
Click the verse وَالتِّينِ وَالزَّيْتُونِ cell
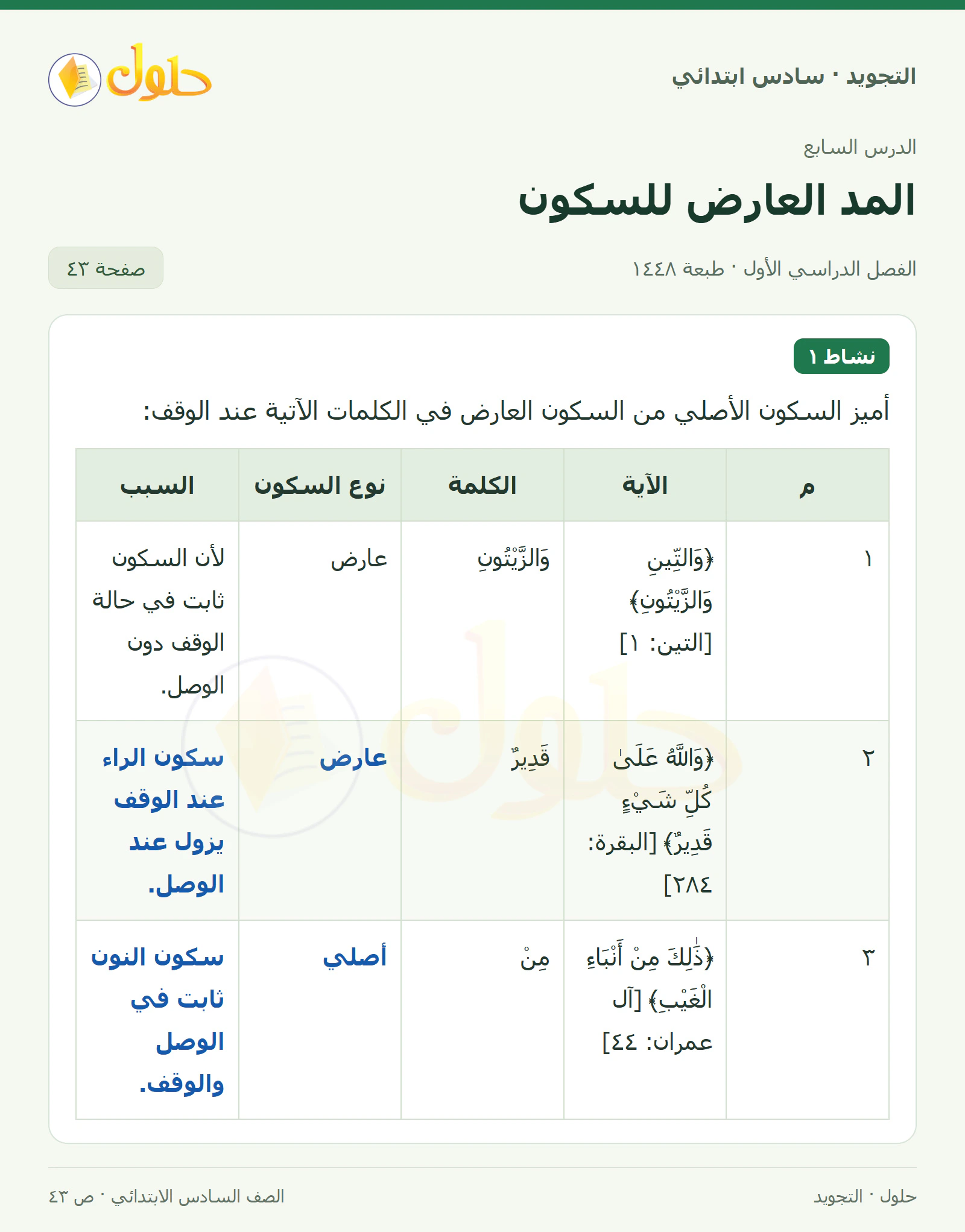tap(645, 621)
